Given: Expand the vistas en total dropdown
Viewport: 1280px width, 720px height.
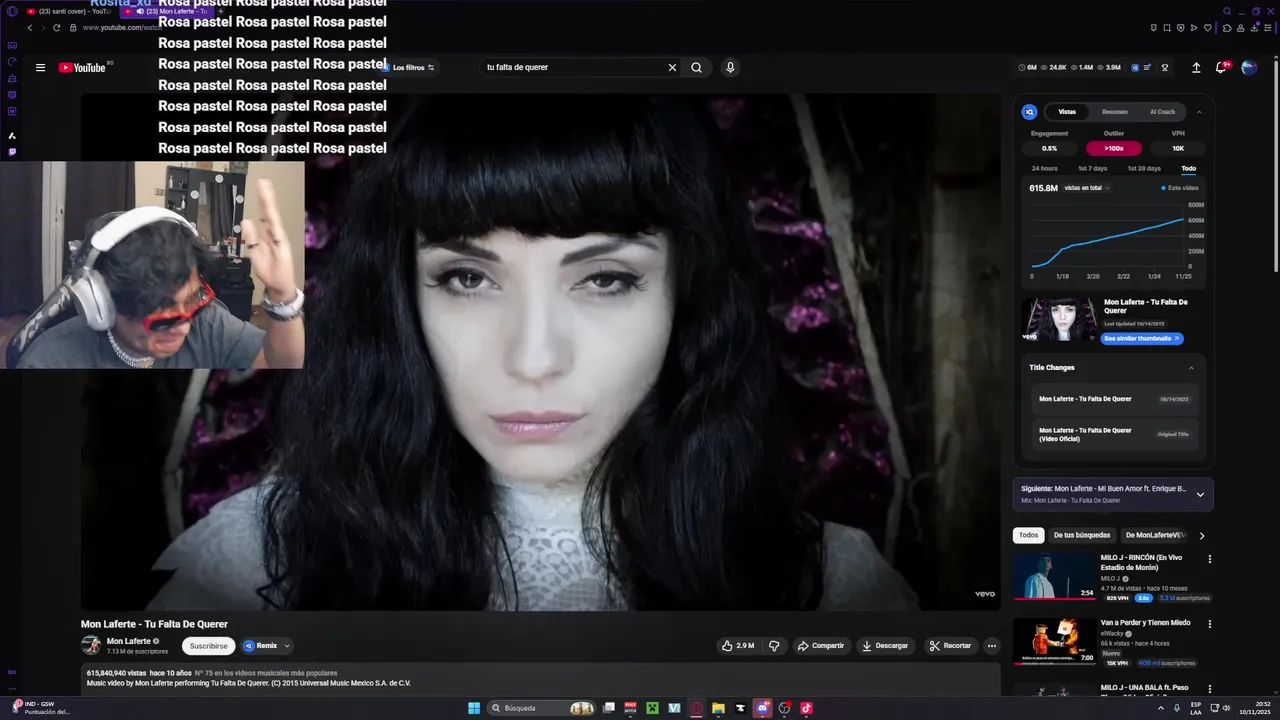Looking at the screenshot, I should (x=1087, y=188).
